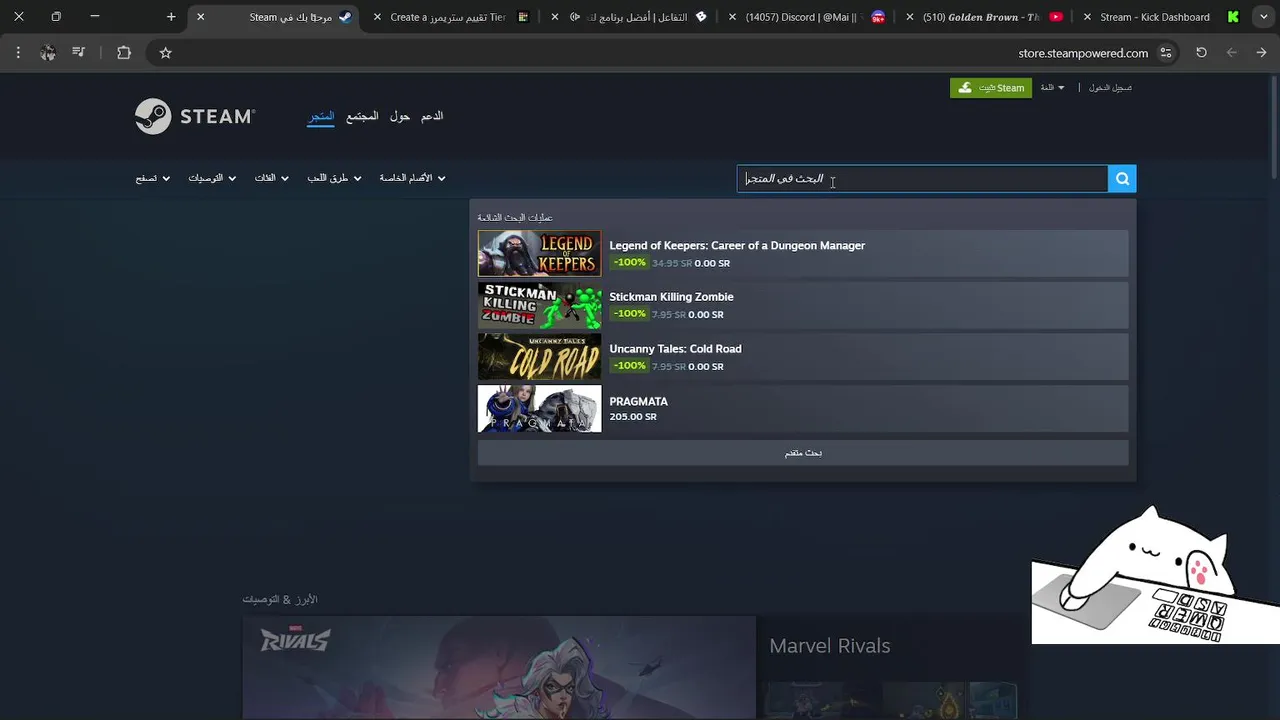Open the الدعم (Support) menu
This screenshot has height=720, width=1280.
click(x=432, y=116)
